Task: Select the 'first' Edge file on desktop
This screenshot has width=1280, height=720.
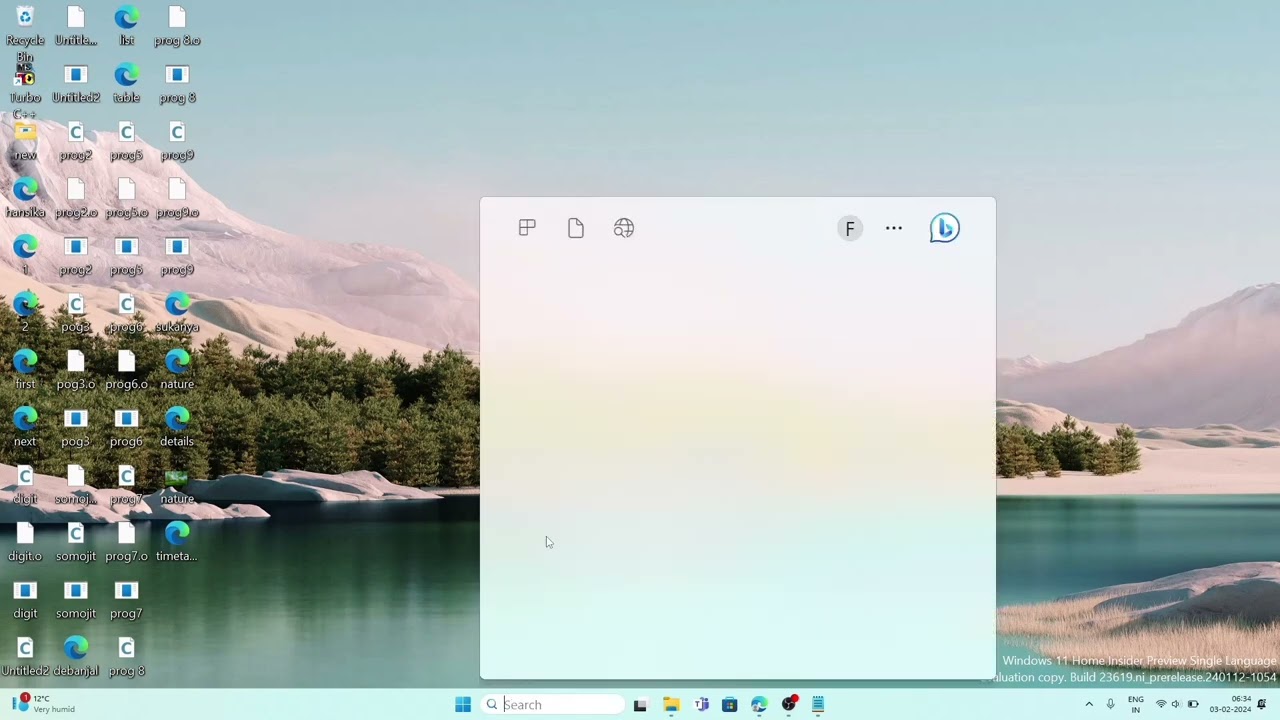Action: pos(25,370)
